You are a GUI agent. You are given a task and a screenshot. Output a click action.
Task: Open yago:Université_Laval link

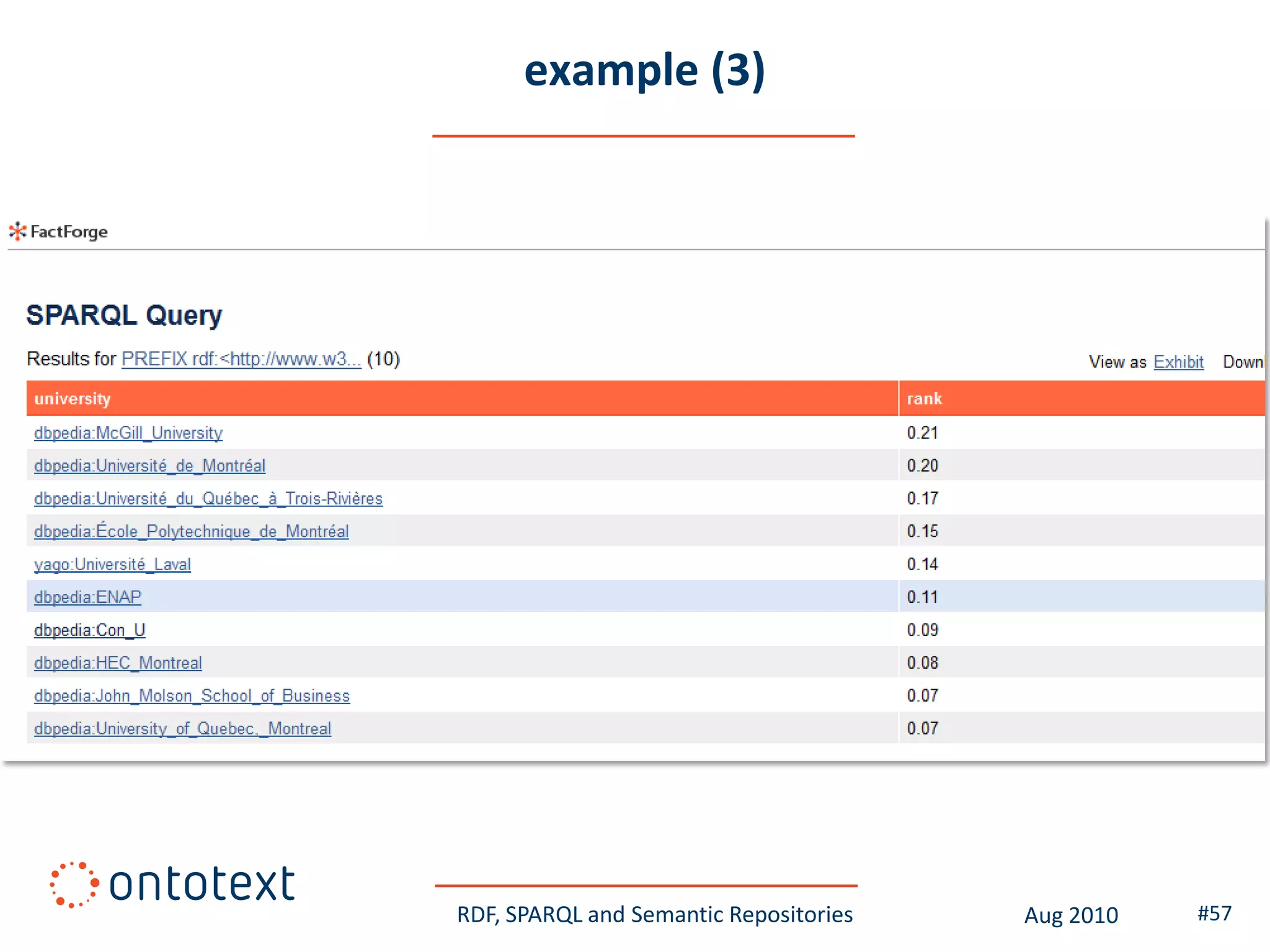pyautogui.click(x=112, y=564)
